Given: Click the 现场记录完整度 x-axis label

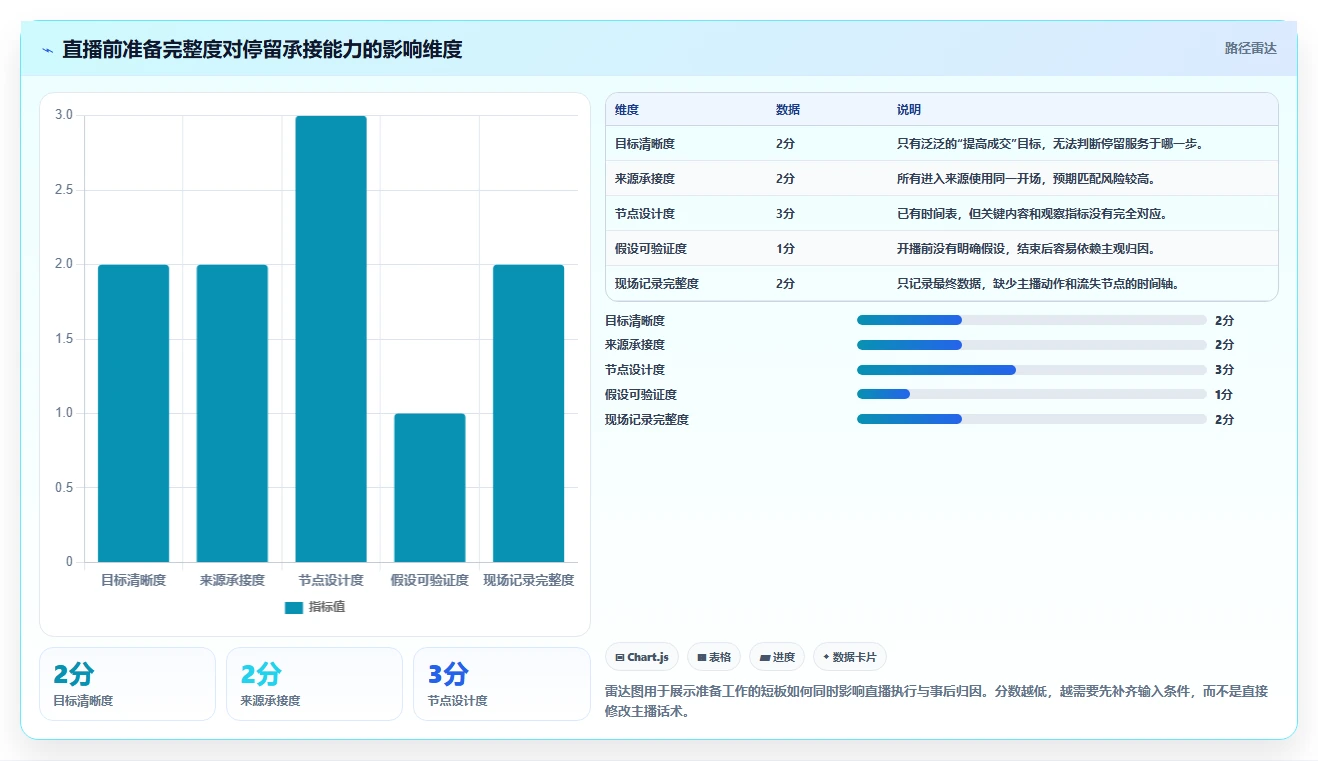Looking at the screenshot, I should (x=528, y=580).
